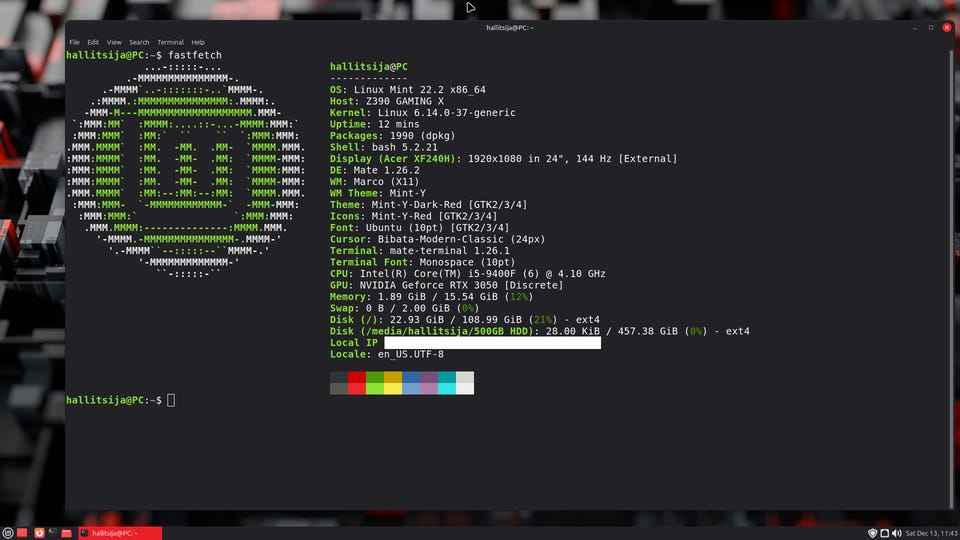
Task: Open the file manager panel launcher
Action: tap(66, 533)
